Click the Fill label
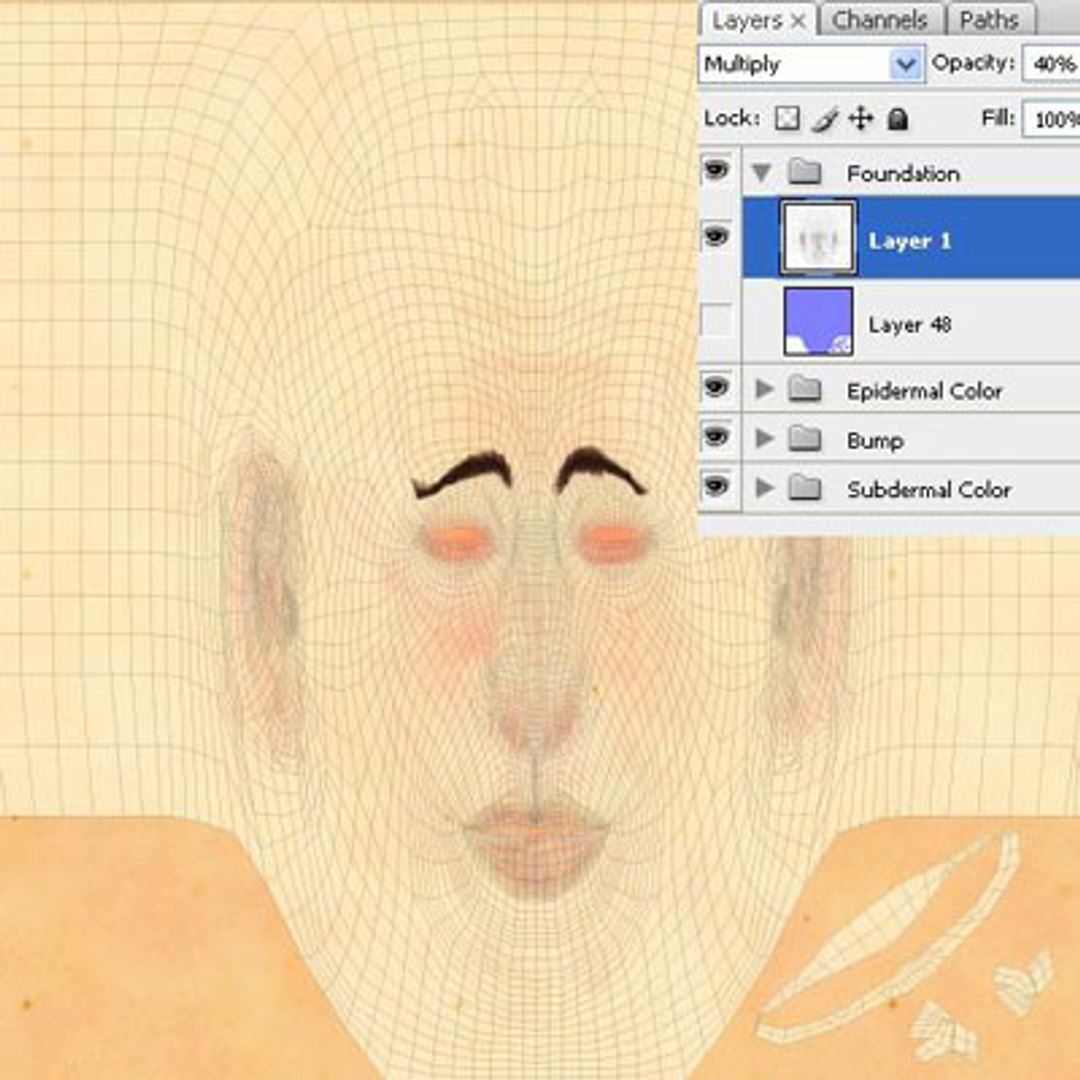The height and width of the screenshot is (1080, 1080). [x=998, y=118]
